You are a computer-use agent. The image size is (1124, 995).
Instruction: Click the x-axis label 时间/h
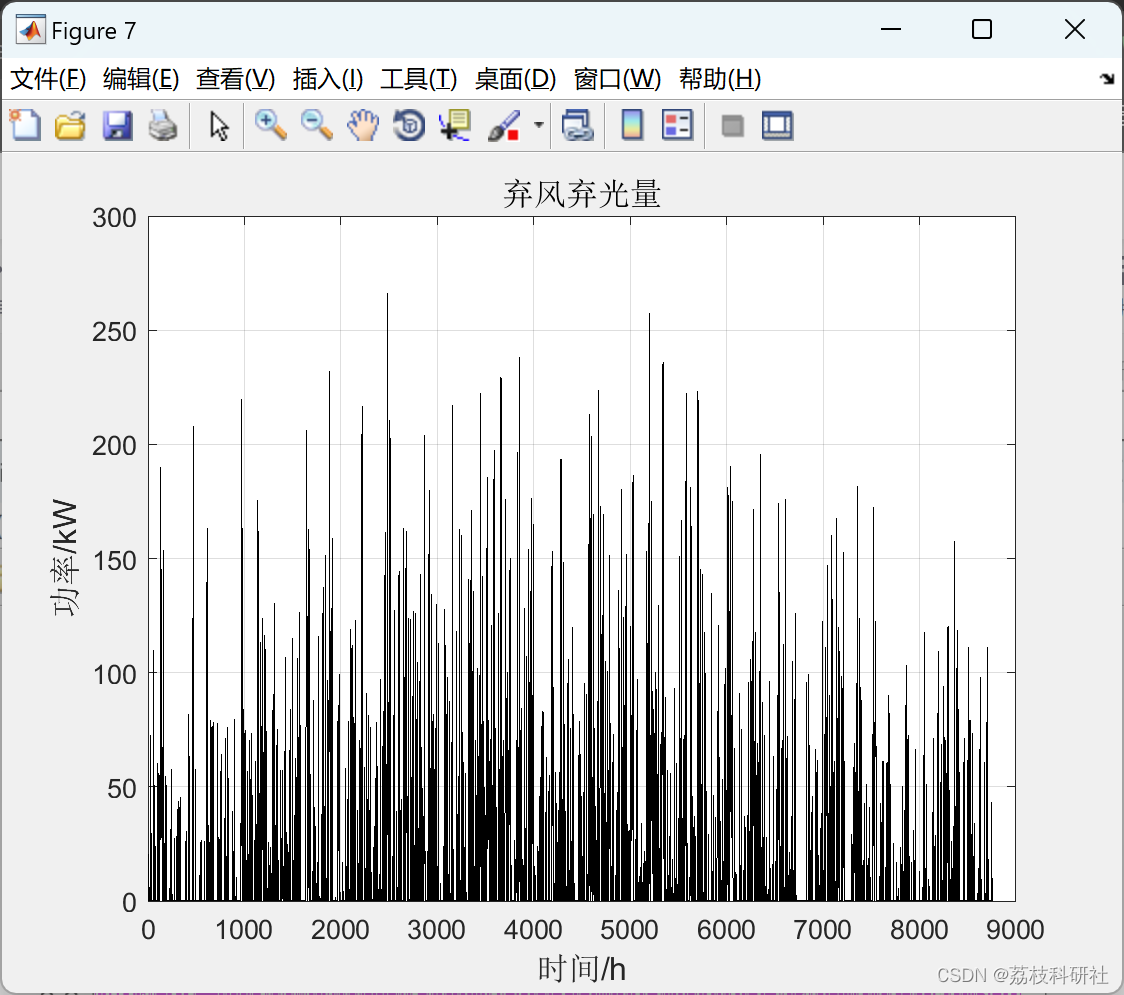coord(581,969)
